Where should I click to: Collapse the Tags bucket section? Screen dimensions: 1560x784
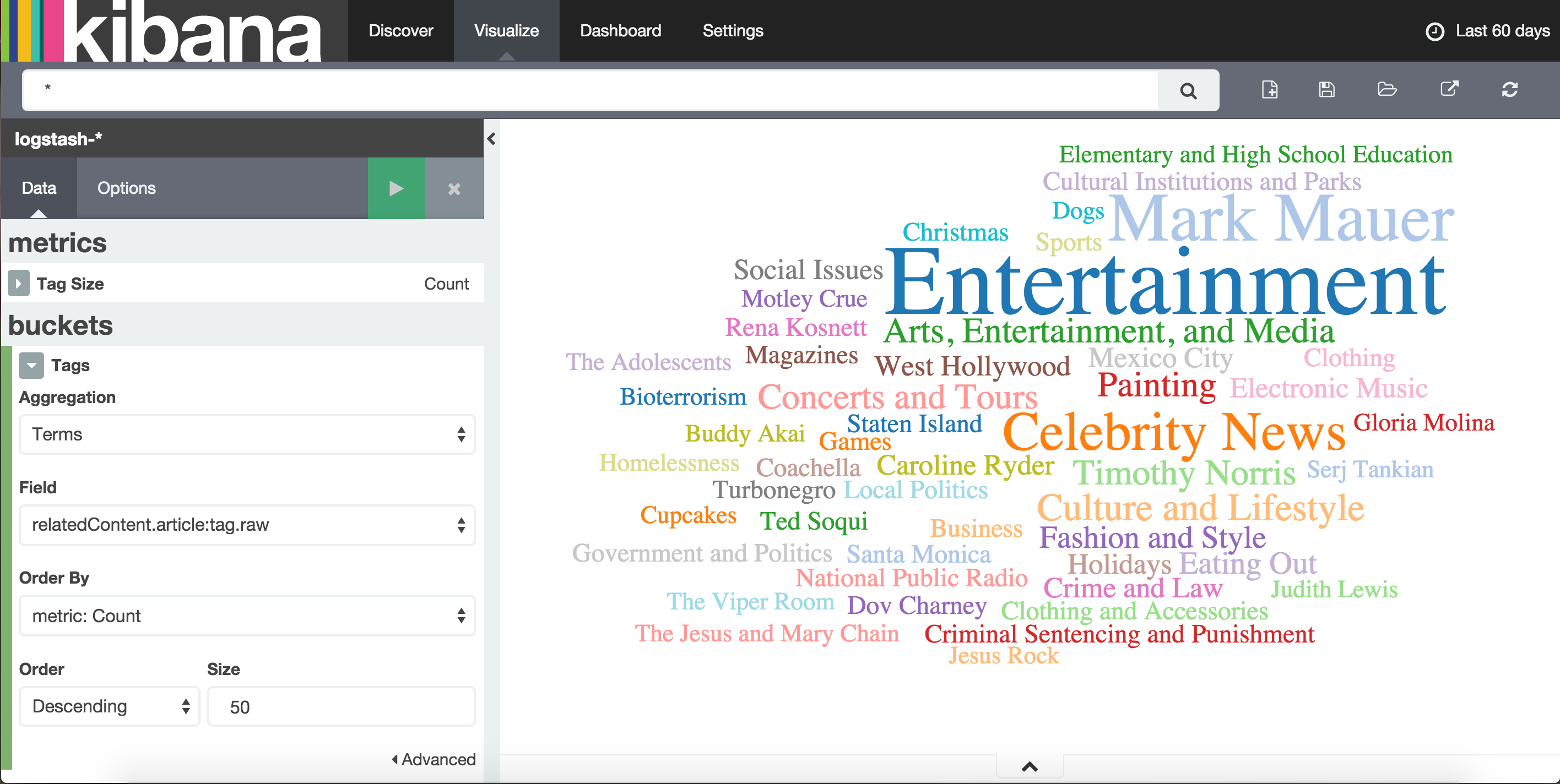tap(31, 365)
